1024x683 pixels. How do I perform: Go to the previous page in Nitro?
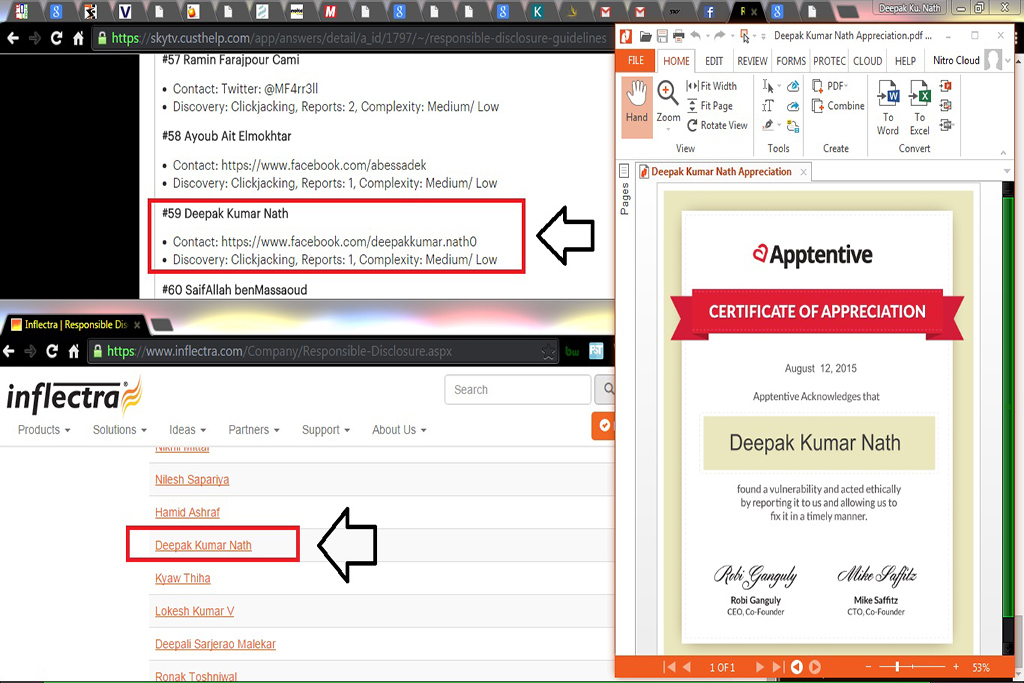tap(687, 667)
